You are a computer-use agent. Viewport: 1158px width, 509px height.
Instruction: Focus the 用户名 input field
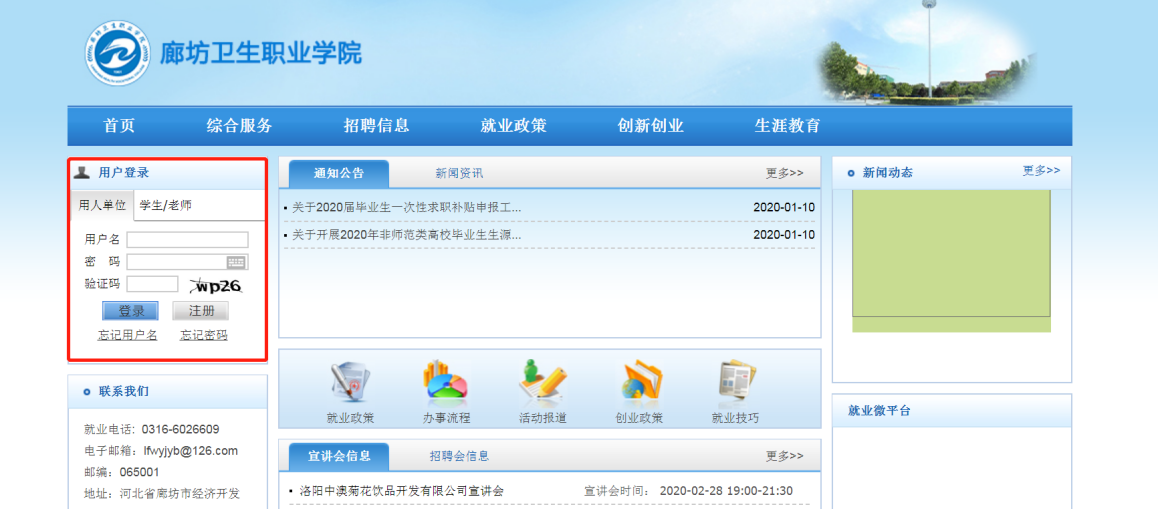tap(187, 240)
